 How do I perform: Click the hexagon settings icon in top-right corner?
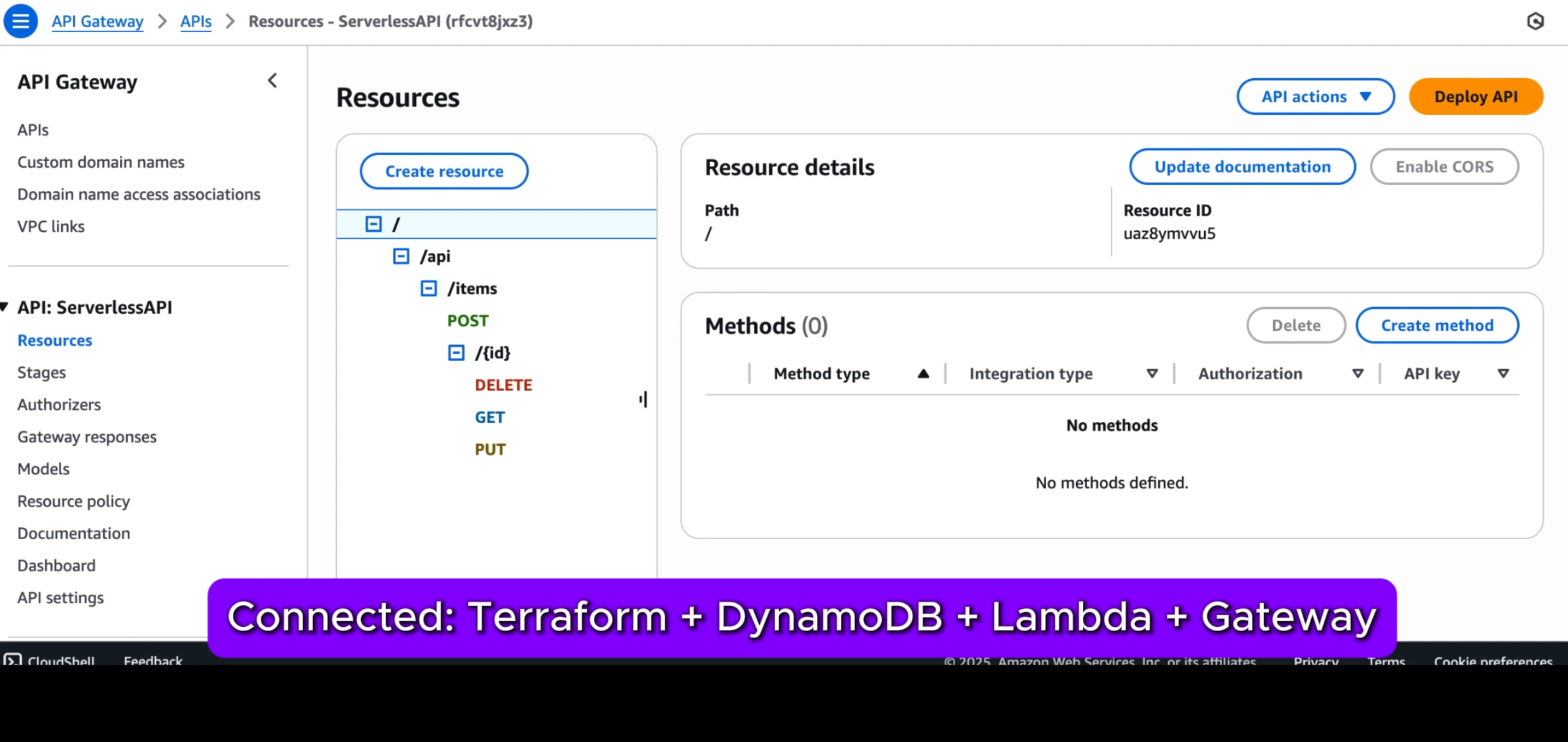coord(1535,21)
